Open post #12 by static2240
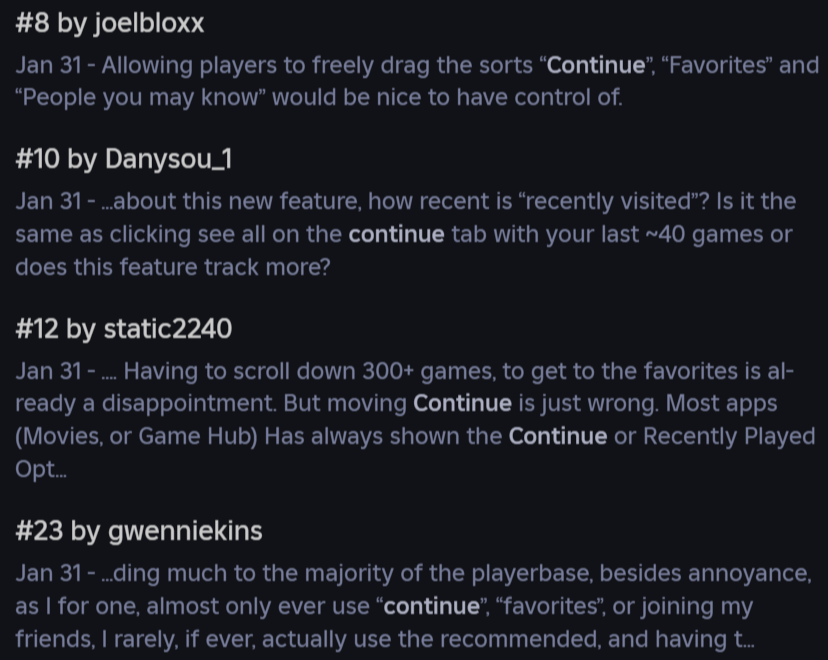The height and width of the screenshot is (660, 828). [x=124, y=328]
